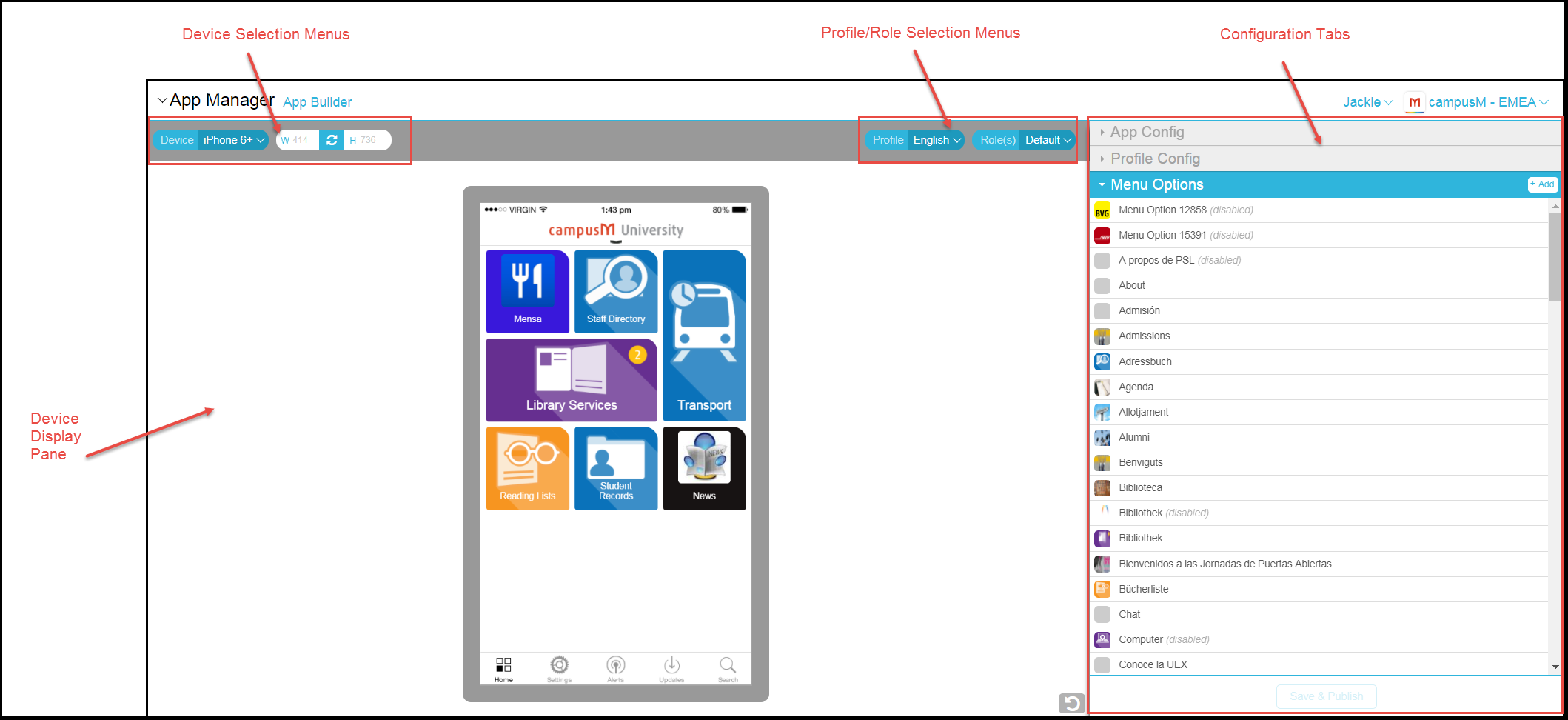Click the Biblioteca row icon

click(1102, 487)
